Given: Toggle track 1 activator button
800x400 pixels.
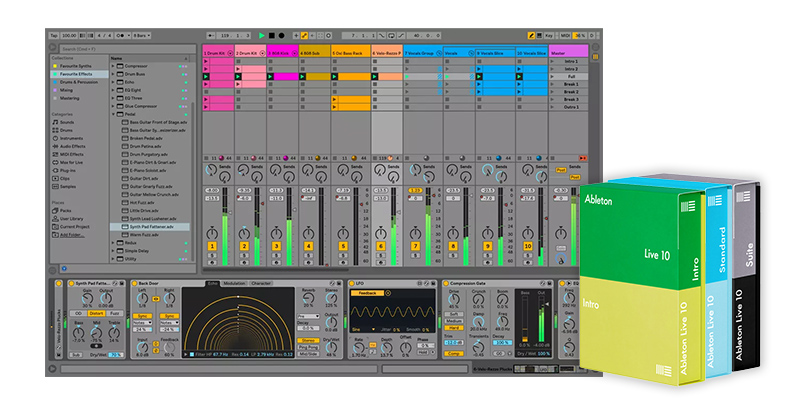Looking at the screenshot, I should [x=213, y=246].
